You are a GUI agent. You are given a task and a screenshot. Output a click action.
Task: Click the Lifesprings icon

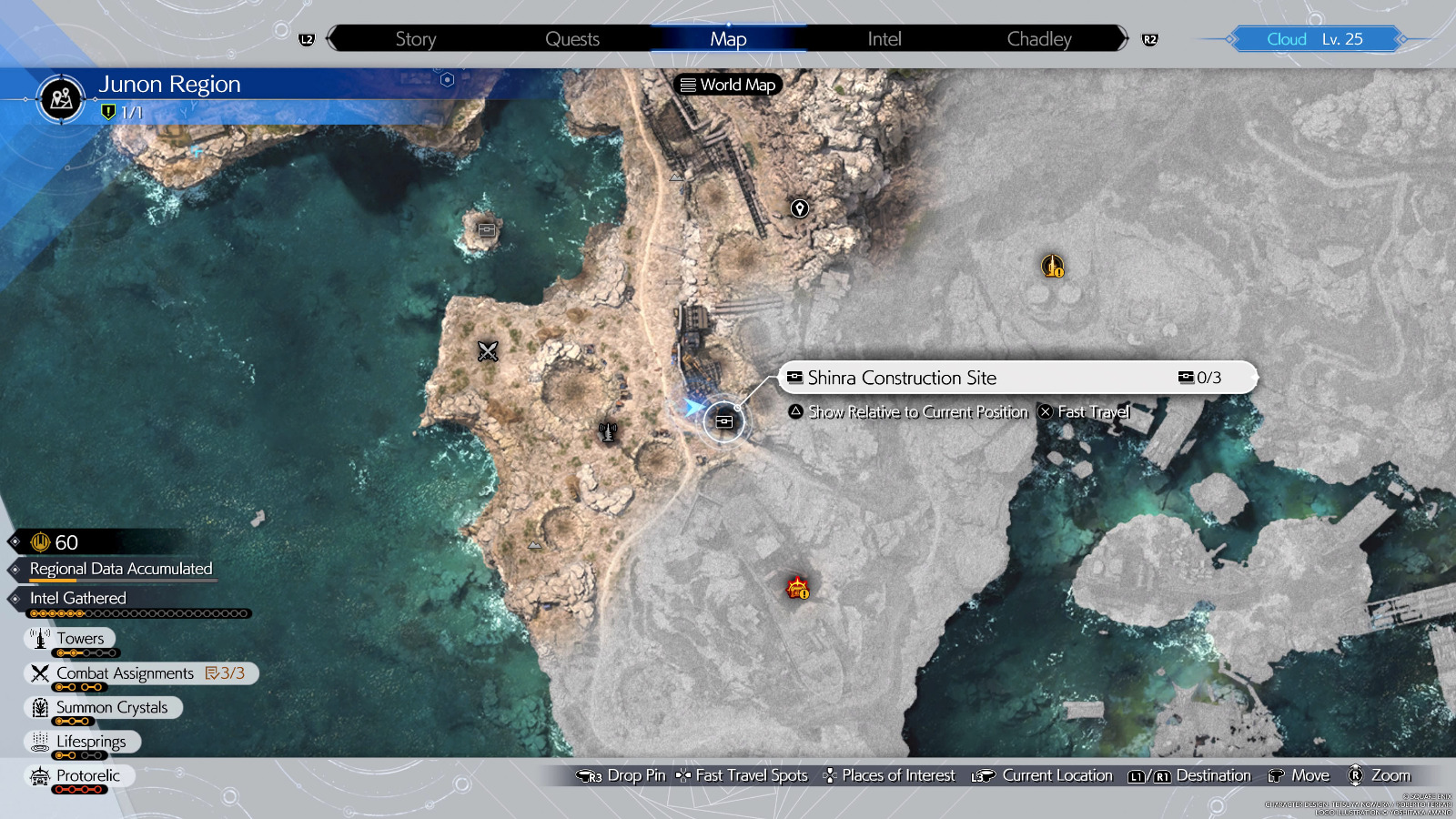pyautogui.click(x=40, y=741)
